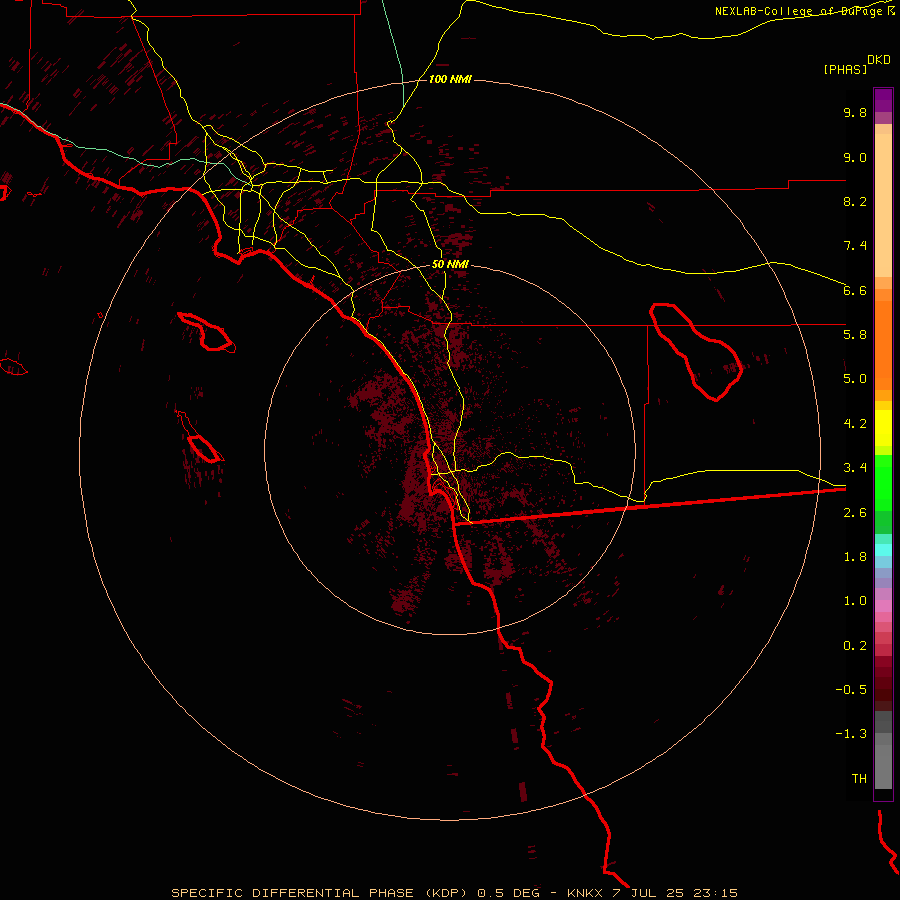Click the 6.6 legend value
The height and width of the screenshot is (900, 900).
point(855,290)
